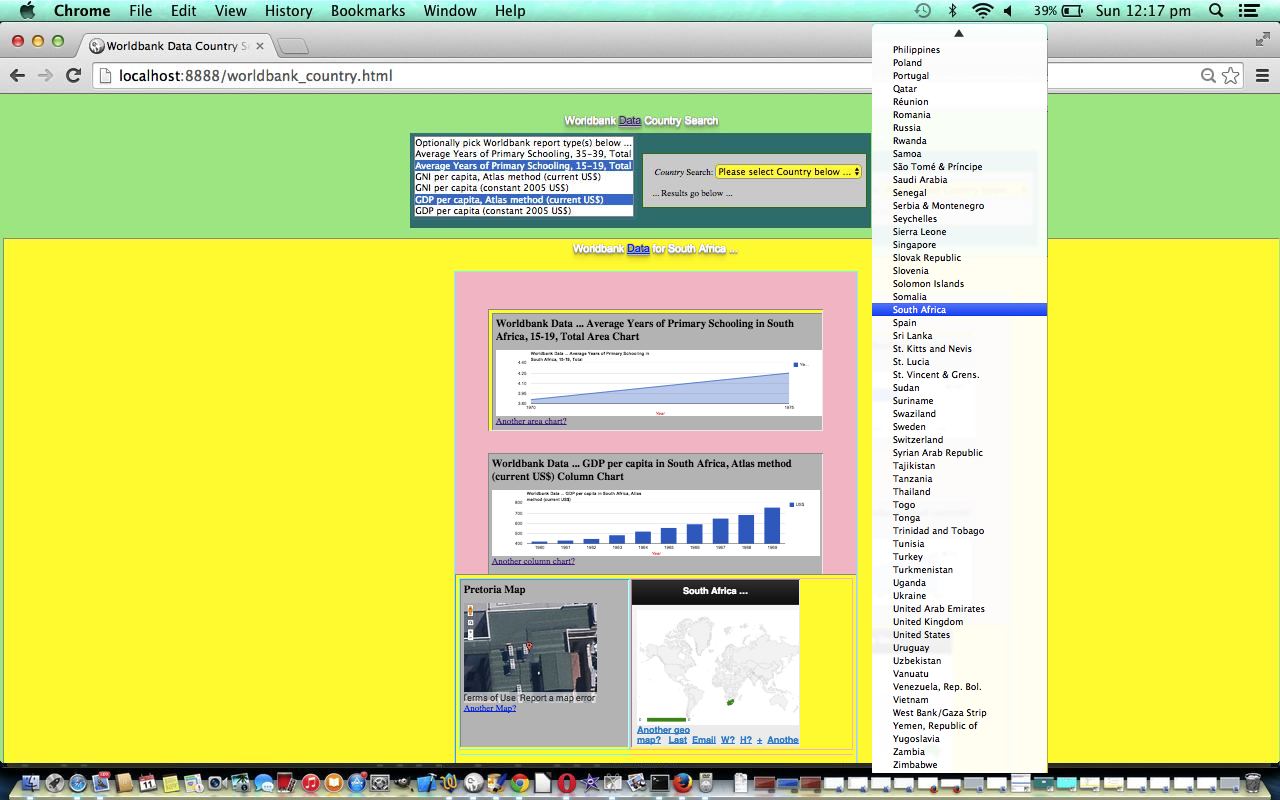Select 'GNI per capita, Atlas method' report option

tap(523, 177)
